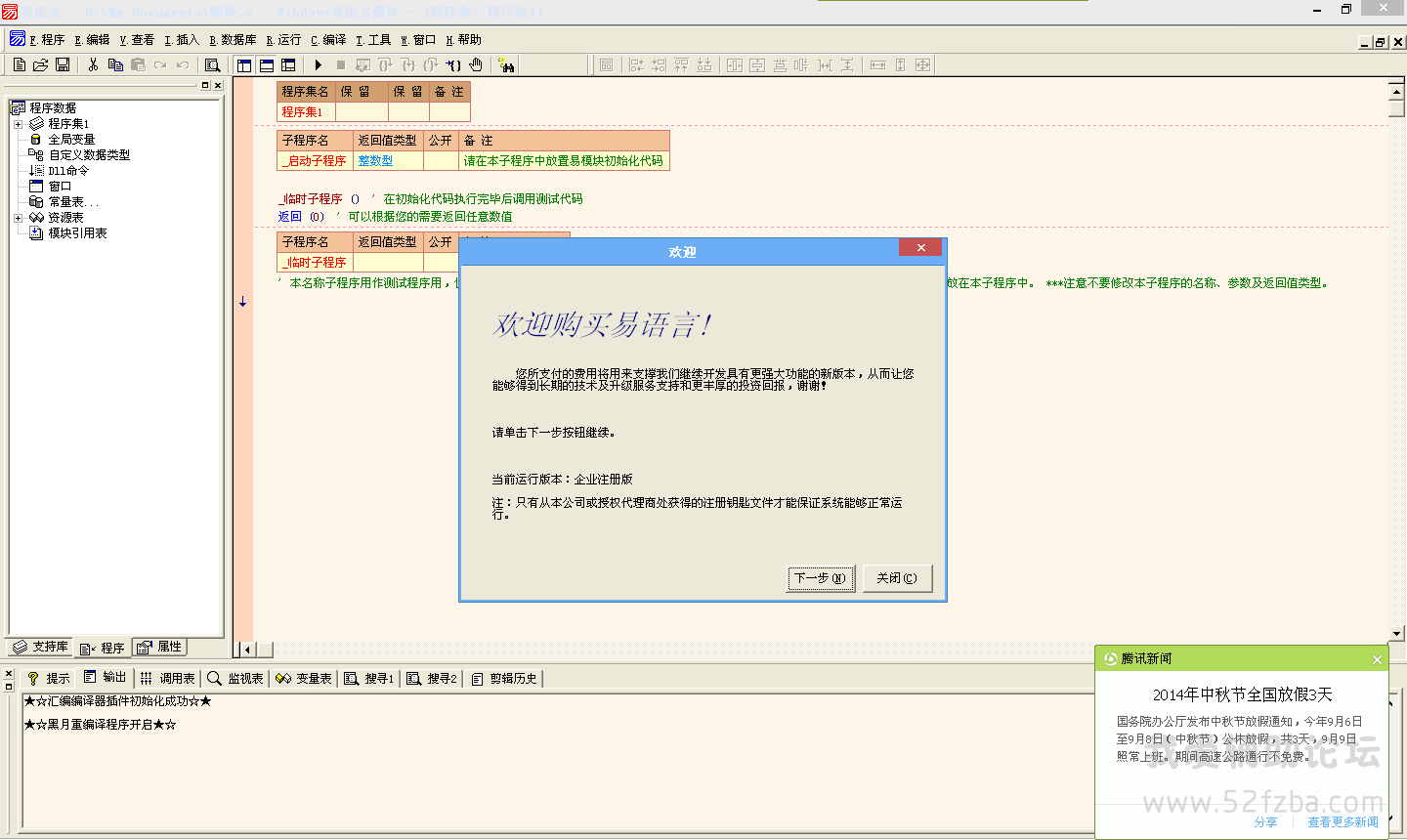This screenshot has height=840, width=1407.
Task: Click the 查看更多新闻 link
Action: (1343, 822)
